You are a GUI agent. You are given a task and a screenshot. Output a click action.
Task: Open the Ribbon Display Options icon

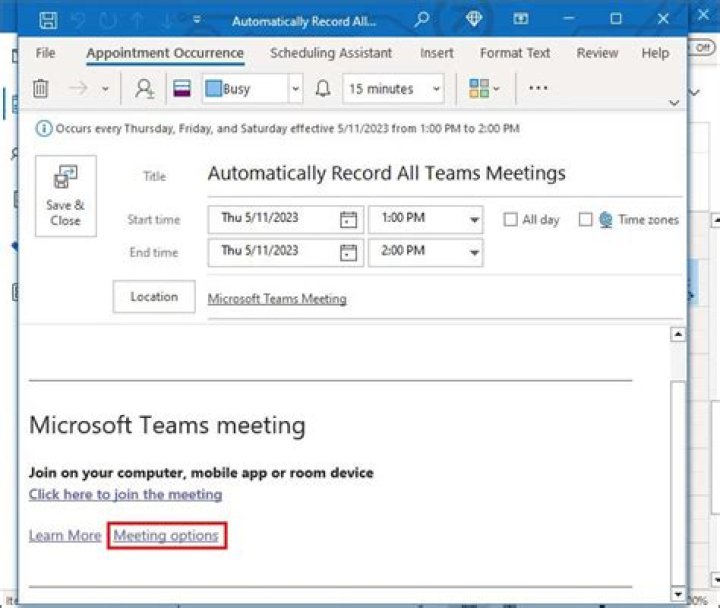click(521, 19)
